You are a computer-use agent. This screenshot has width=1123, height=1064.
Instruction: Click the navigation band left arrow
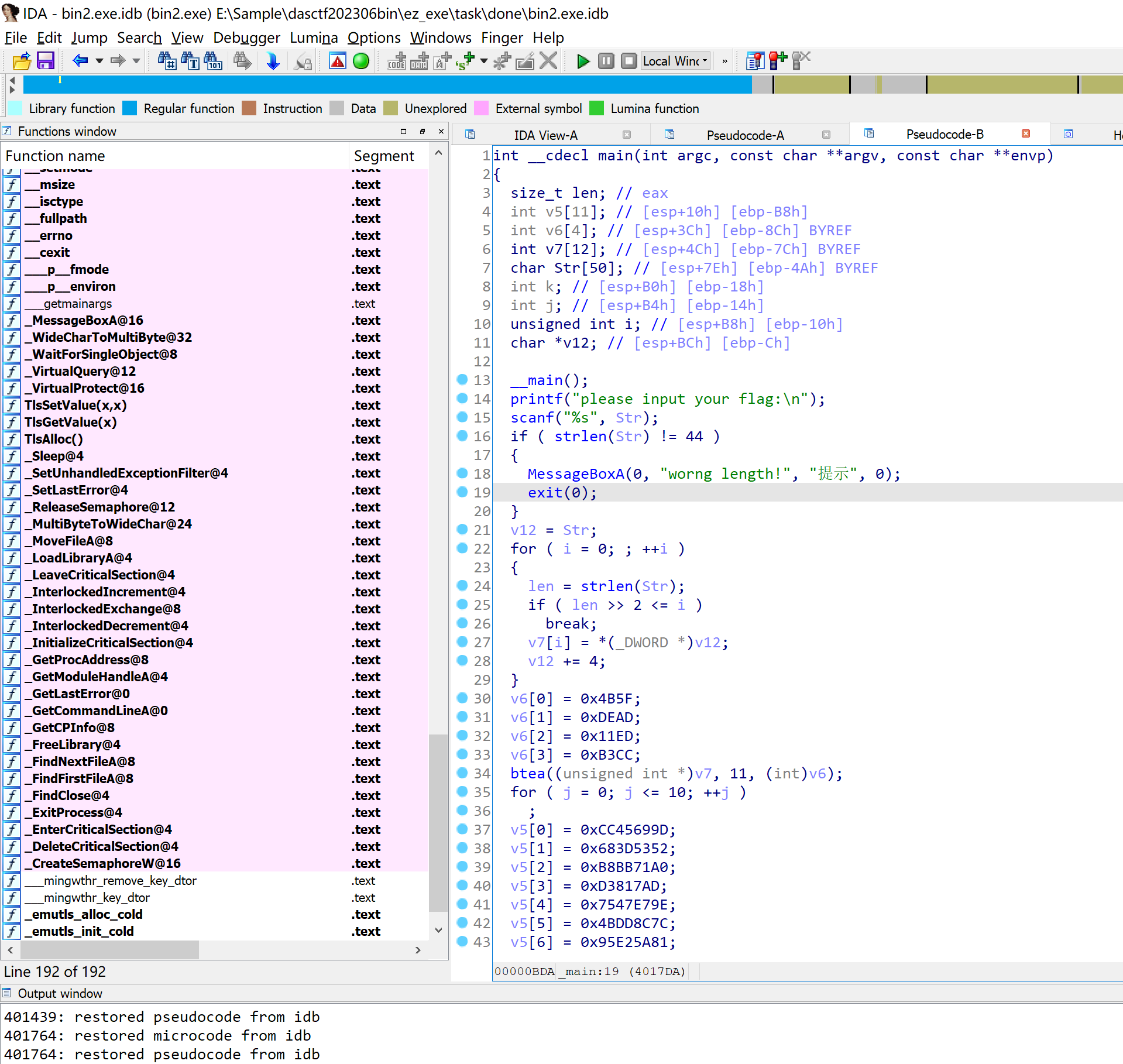pos(12,80)
